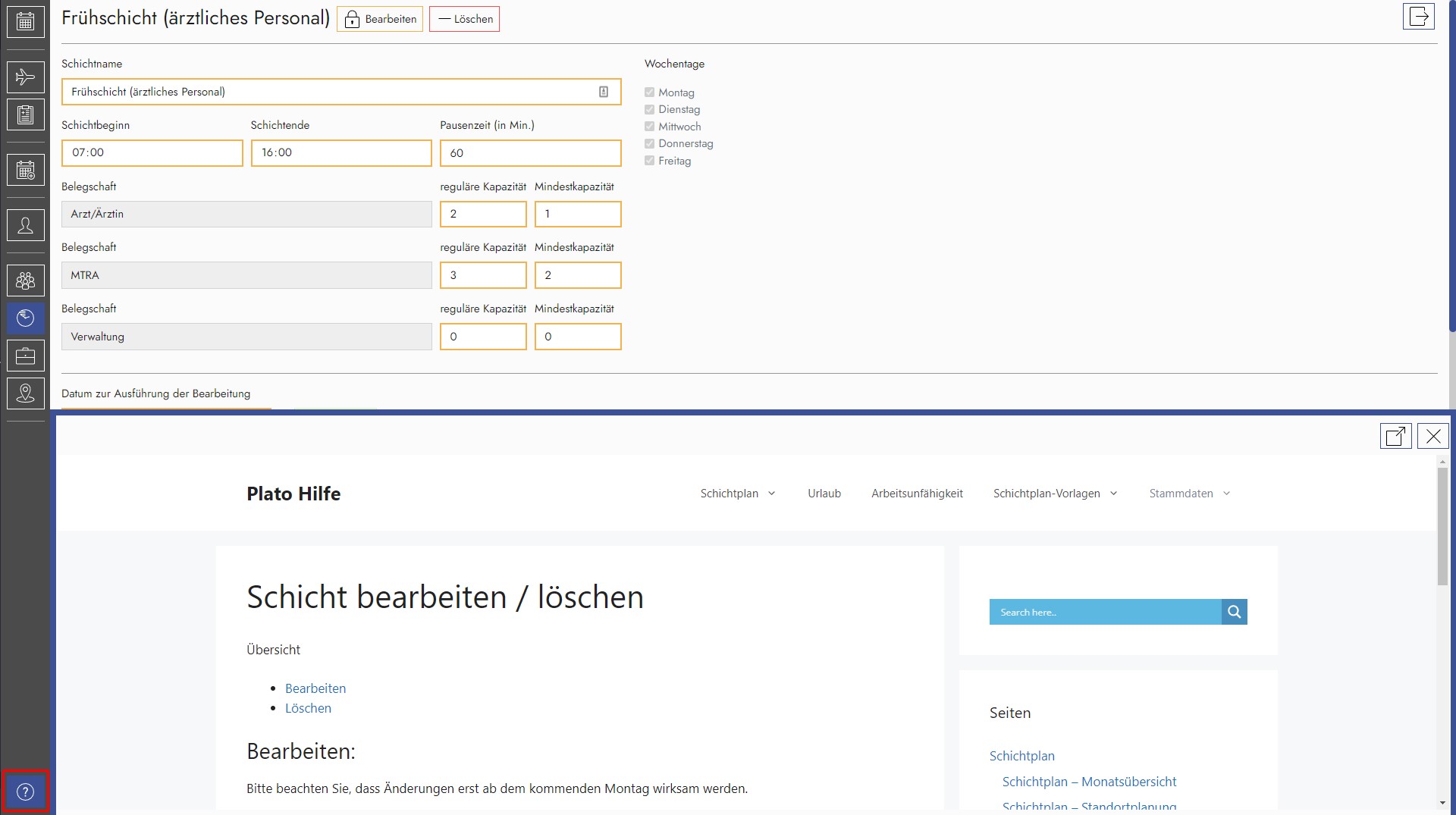Image resolution: width=1456 pixels, height=815 pixels.
Task: Toggle the Mittwoch checkbox
Action: tap(649, 127)
